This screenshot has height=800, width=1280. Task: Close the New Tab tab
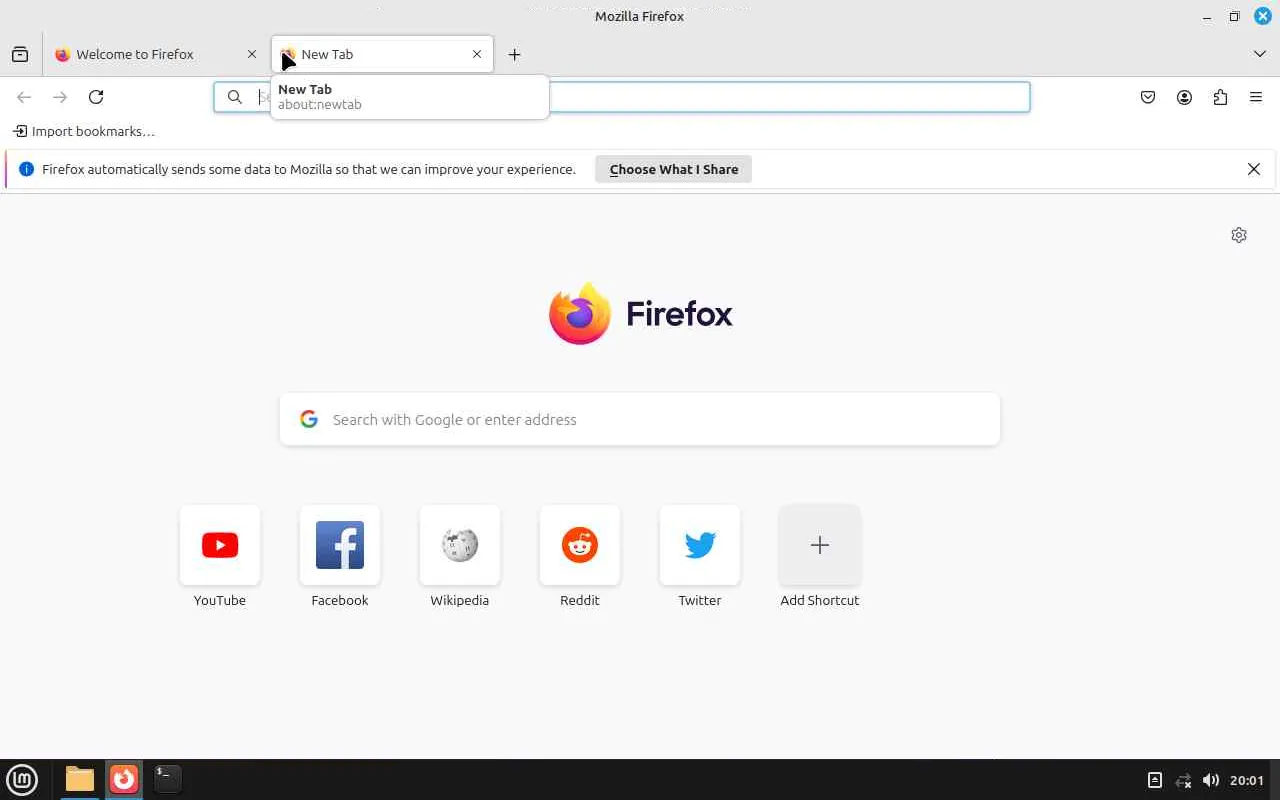[x=477, y=54]
